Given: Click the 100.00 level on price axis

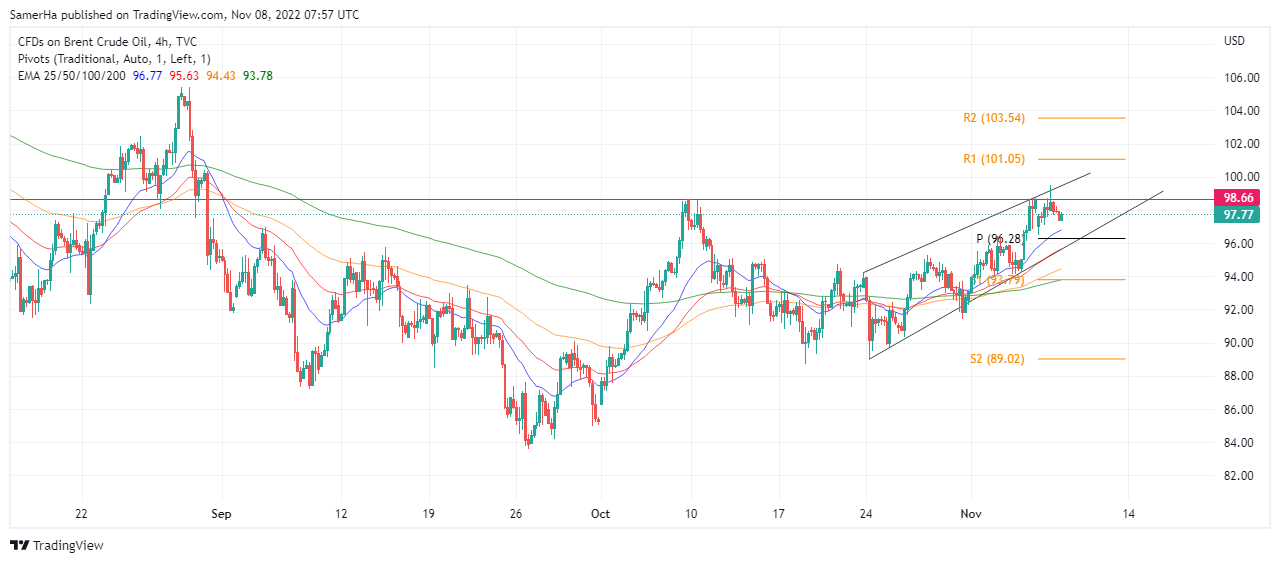Looking at the screenshot, I should (1240, 177).
